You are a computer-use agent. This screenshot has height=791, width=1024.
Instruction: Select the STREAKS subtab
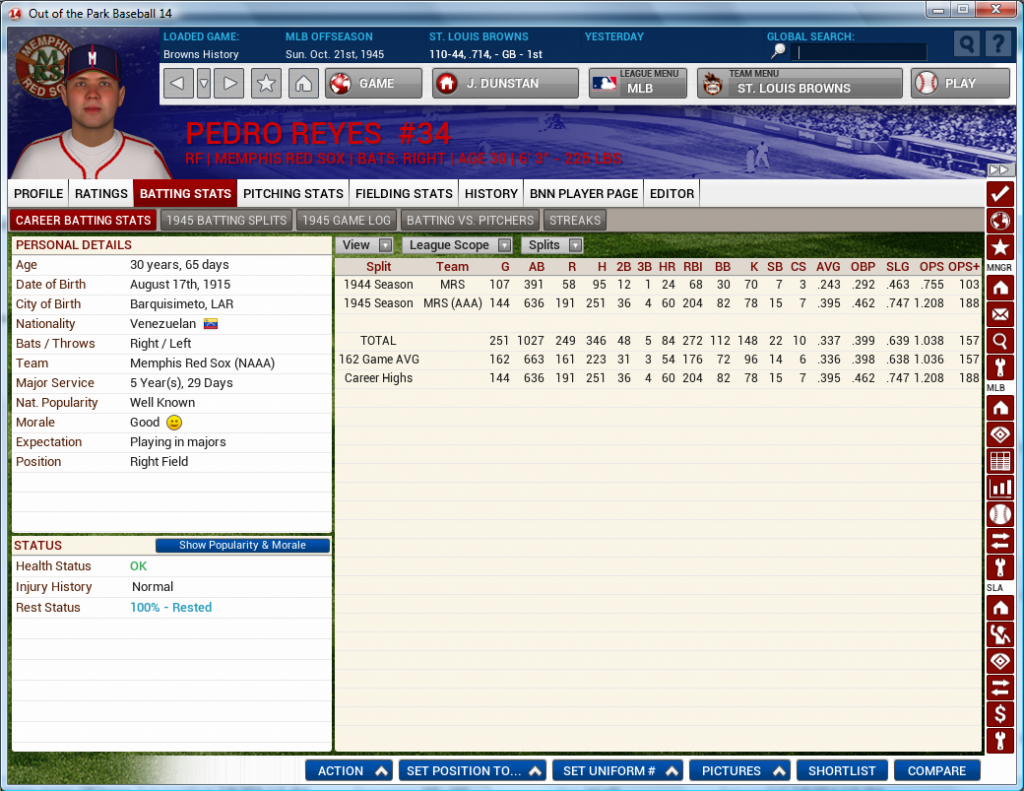click(575, 221)
